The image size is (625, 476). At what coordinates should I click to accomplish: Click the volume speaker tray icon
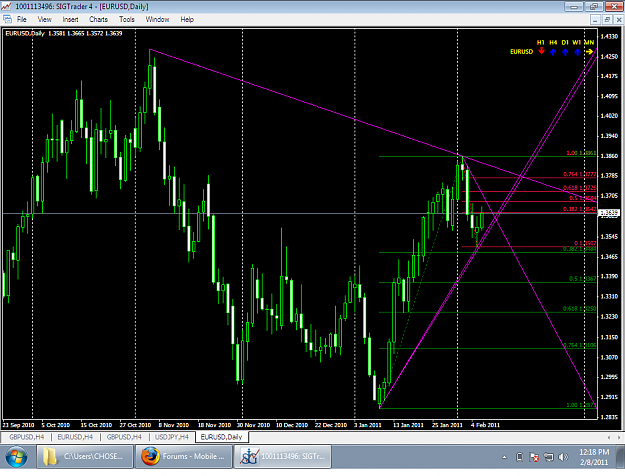pos(563,457)
